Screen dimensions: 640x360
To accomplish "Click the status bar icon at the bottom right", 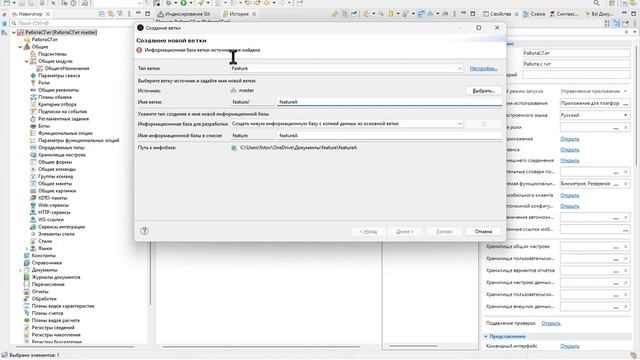I will 633,355.
